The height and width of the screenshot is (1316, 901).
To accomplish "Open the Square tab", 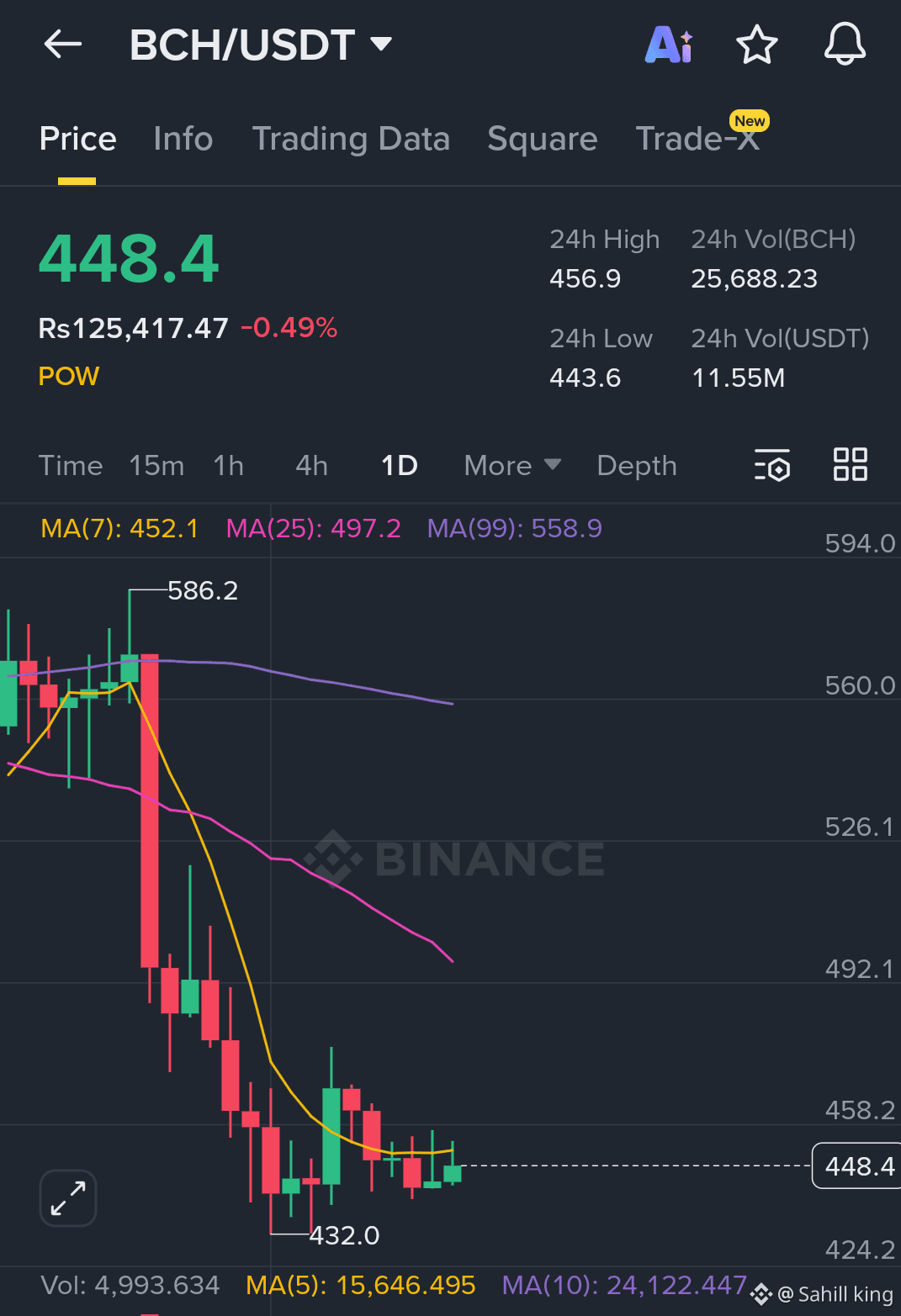I will pos(543,139).
